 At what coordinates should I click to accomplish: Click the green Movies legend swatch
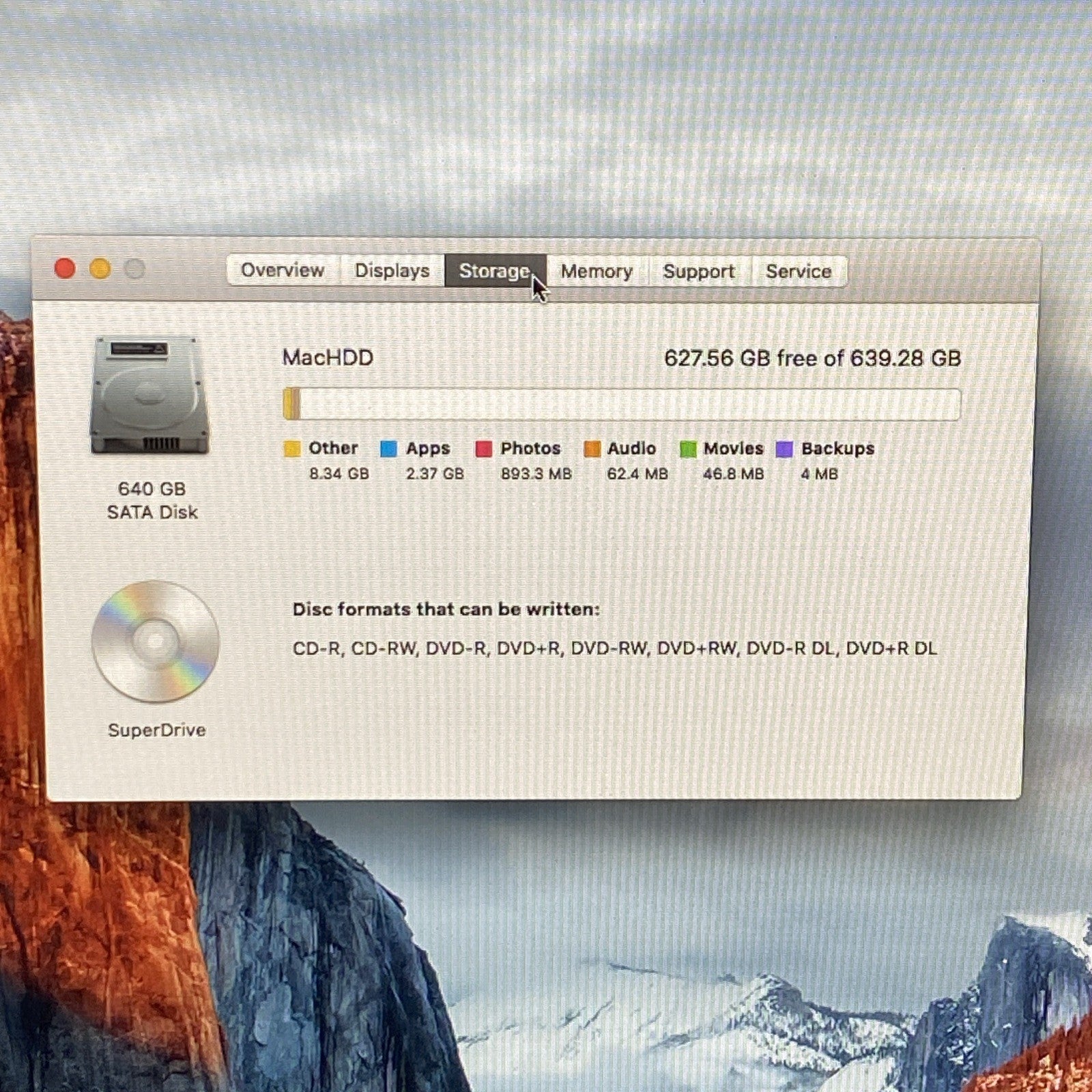688,449
